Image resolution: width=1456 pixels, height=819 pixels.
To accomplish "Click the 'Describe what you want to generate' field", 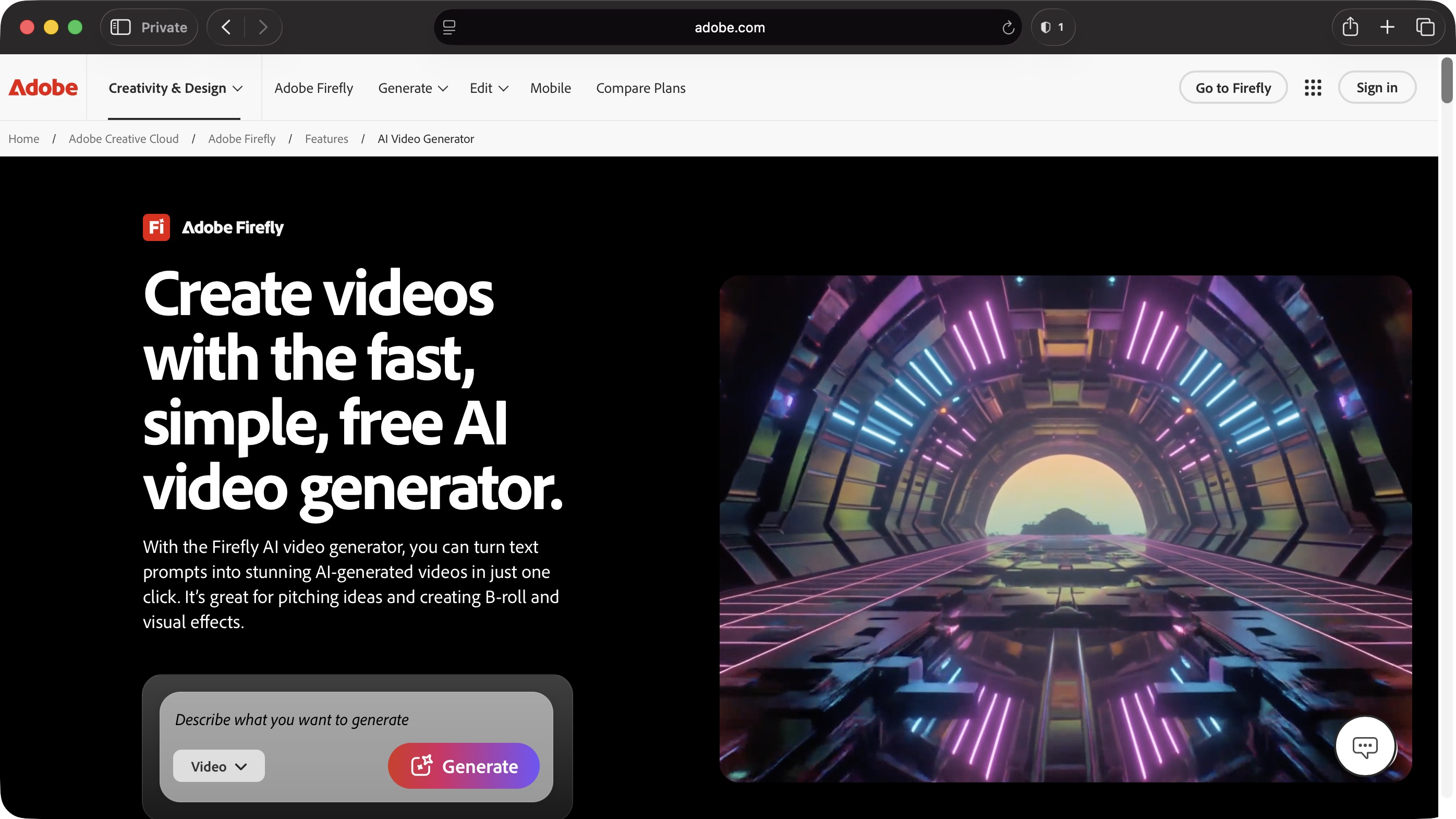I will [356, 719].
